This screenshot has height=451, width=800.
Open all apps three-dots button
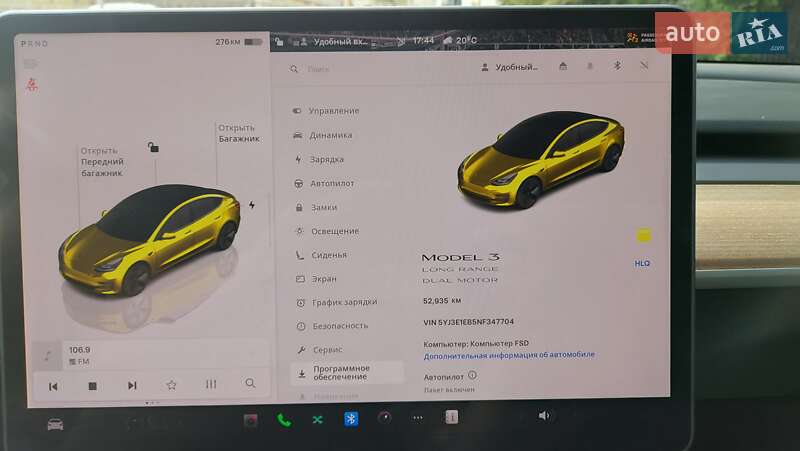(418, 417)
